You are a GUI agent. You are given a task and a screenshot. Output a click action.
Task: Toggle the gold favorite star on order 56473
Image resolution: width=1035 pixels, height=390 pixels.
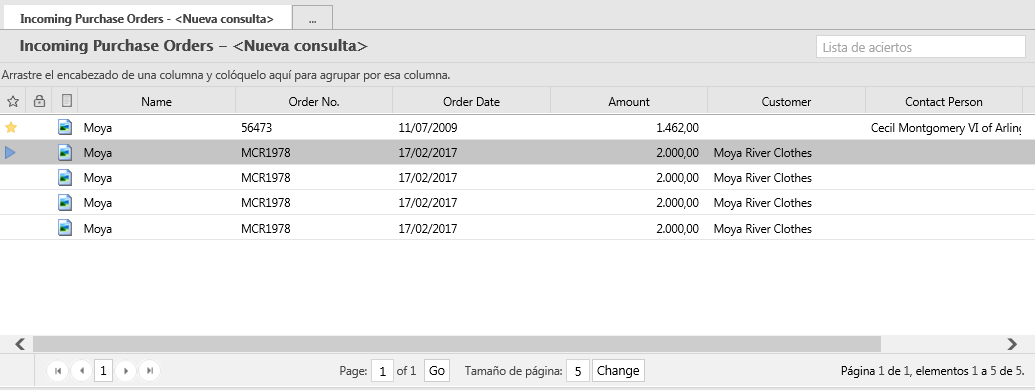(x=11, y=127)
